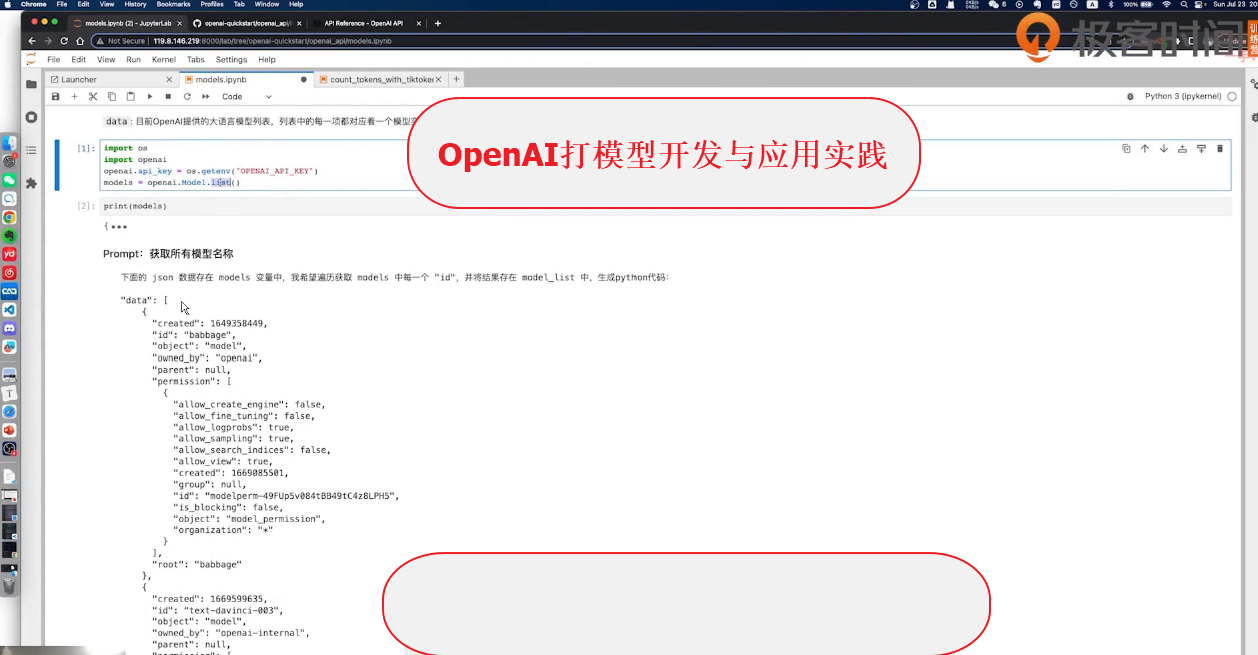The height and width of the screenshot is (655, 1258).
Task: Open Chrome Bookmarks menu in macOS menu bar
Action: click(x=173, y=4)
